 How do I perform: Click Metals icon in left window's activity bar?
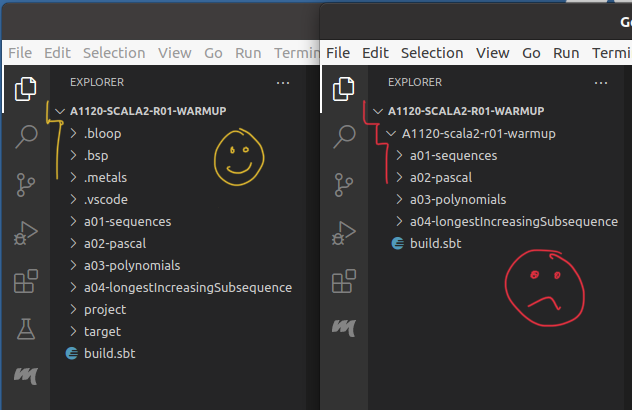[25, 376]
